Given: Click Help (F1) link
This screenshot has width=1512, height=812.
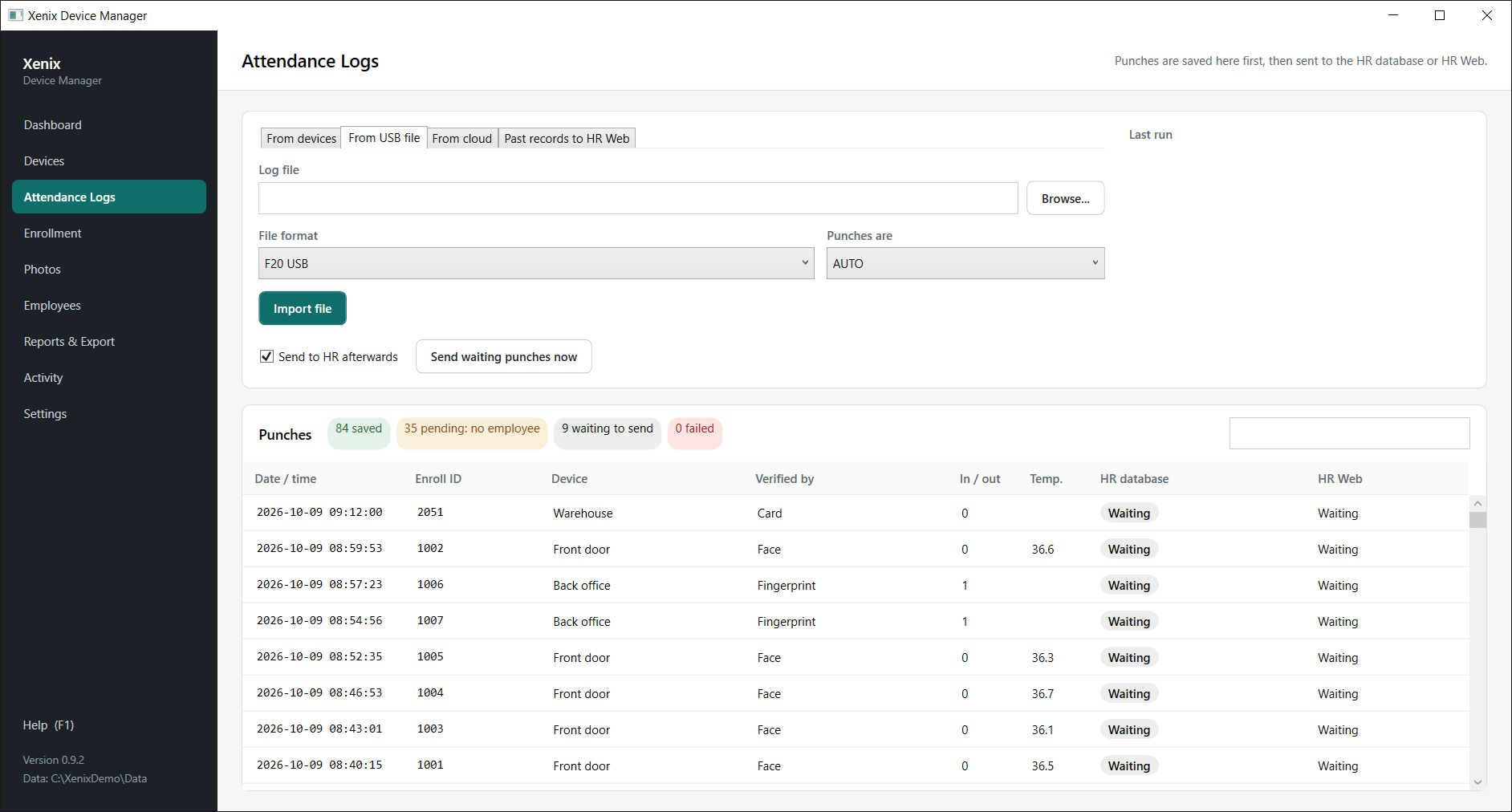Looking at the screenshot, I should point(48,725).
